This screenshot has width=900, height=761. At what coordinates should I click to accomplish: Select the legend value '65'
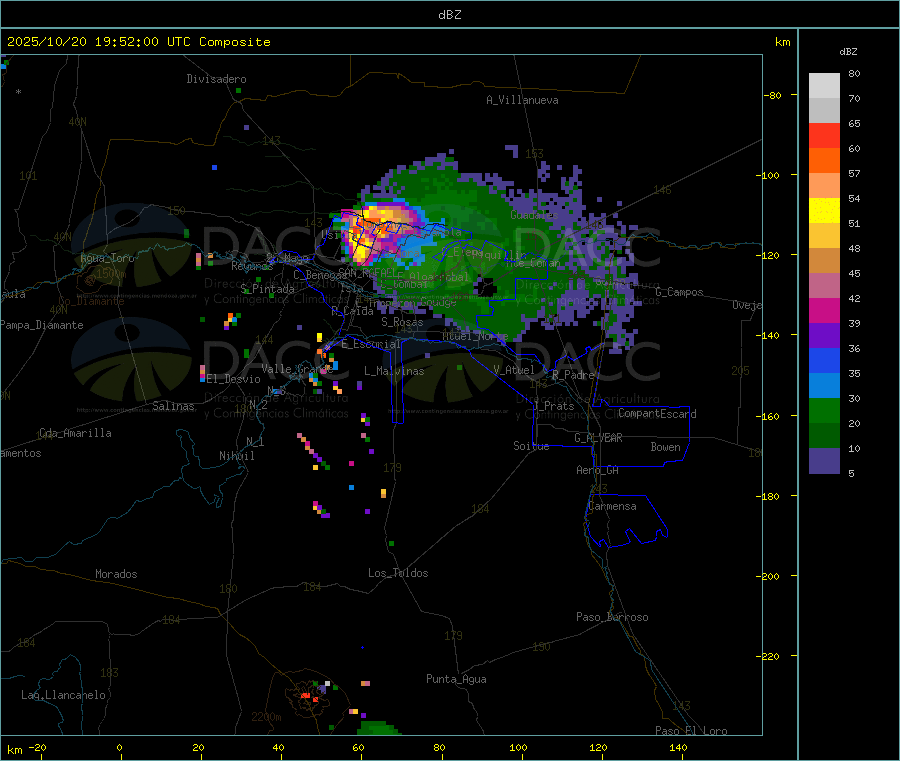[x=854, y=123]
